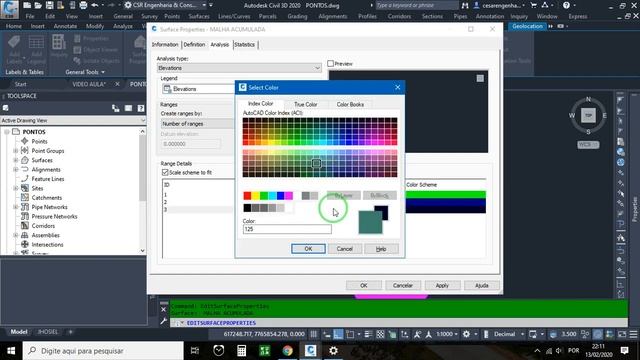The width and height of the screenshot is (640, 360).
Task: Click the Civil 3D application menu icon
Action: tap(9, 9)
